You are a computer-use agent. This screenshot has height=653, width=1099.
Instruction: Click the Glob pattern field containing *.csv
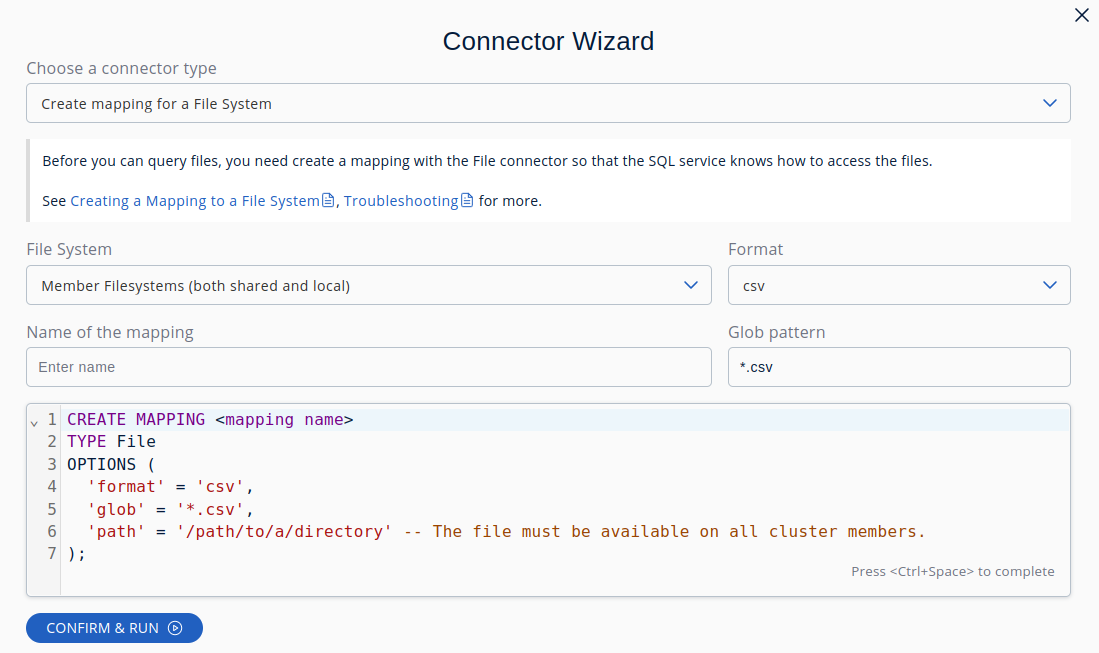click(898, 367)
